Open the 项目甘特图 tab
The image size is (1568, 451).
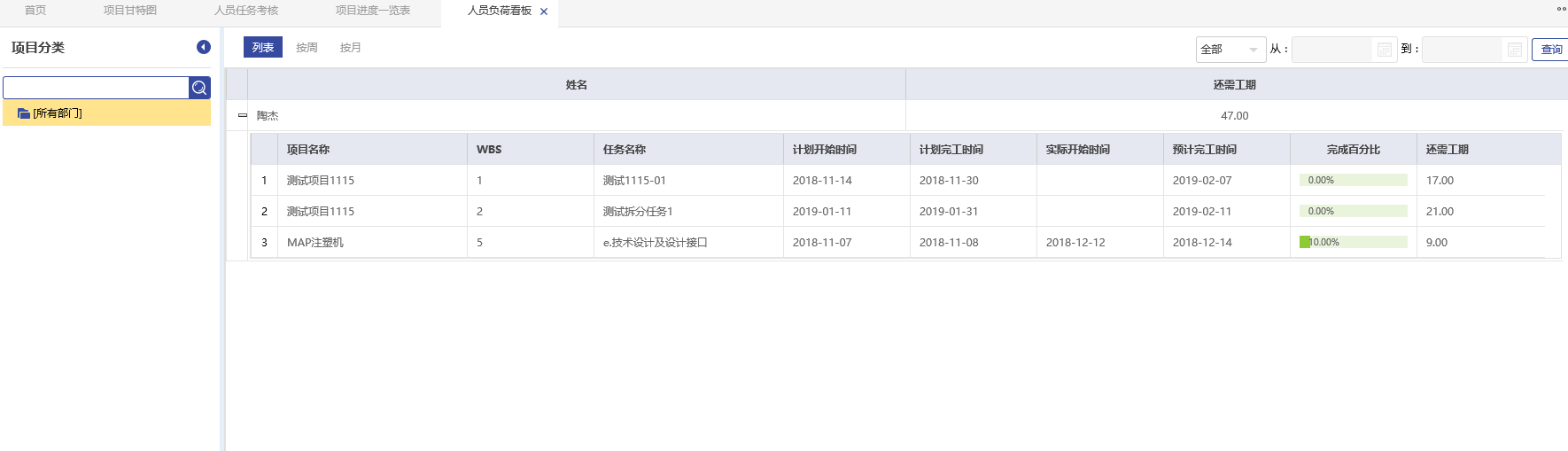(130, 11)
